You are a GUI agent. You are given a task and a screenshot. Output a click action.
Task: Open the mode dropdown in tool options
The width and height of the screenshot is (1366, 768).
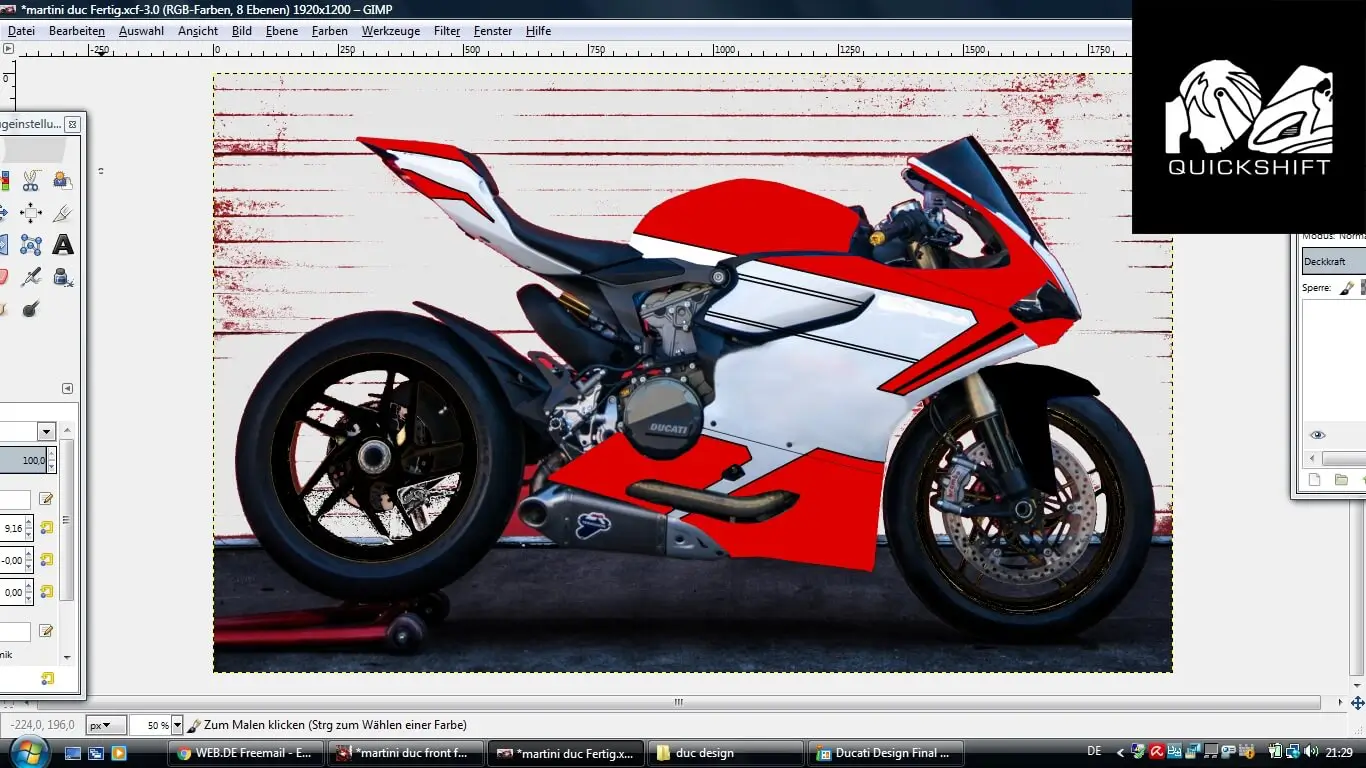[46, 432]
